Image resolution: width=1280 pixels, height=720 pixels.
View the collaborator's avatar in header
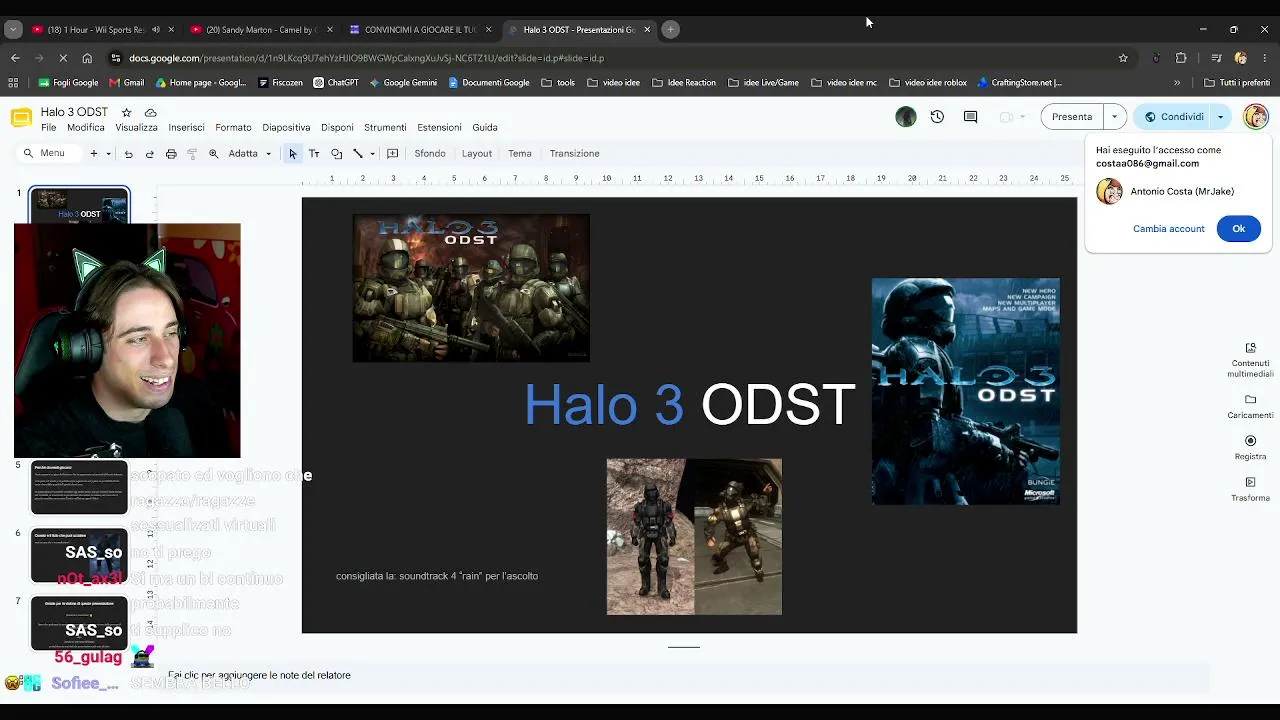coord(906,117)
